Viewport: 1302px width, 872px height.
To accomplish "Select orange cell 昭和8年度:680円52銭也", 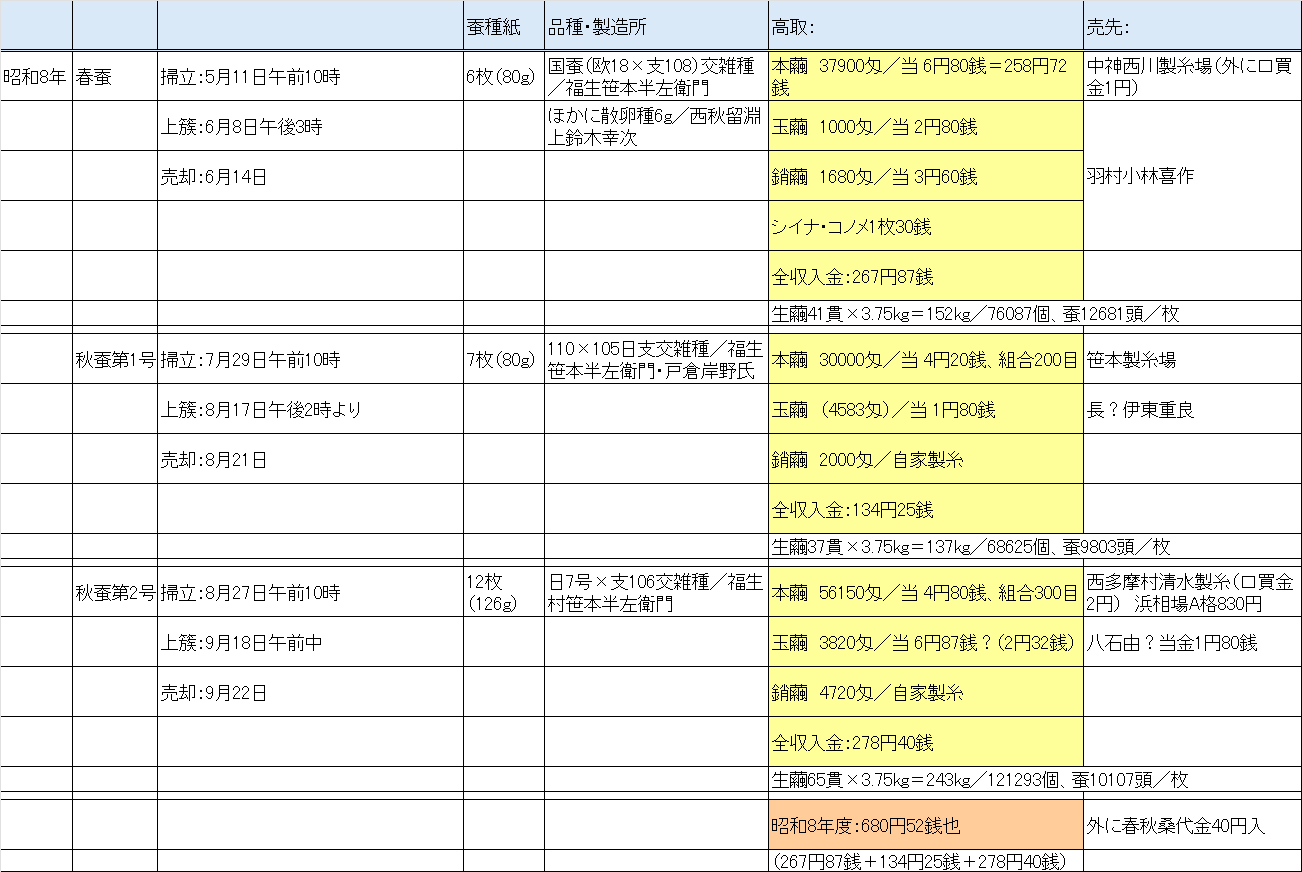I will [926, 825].
